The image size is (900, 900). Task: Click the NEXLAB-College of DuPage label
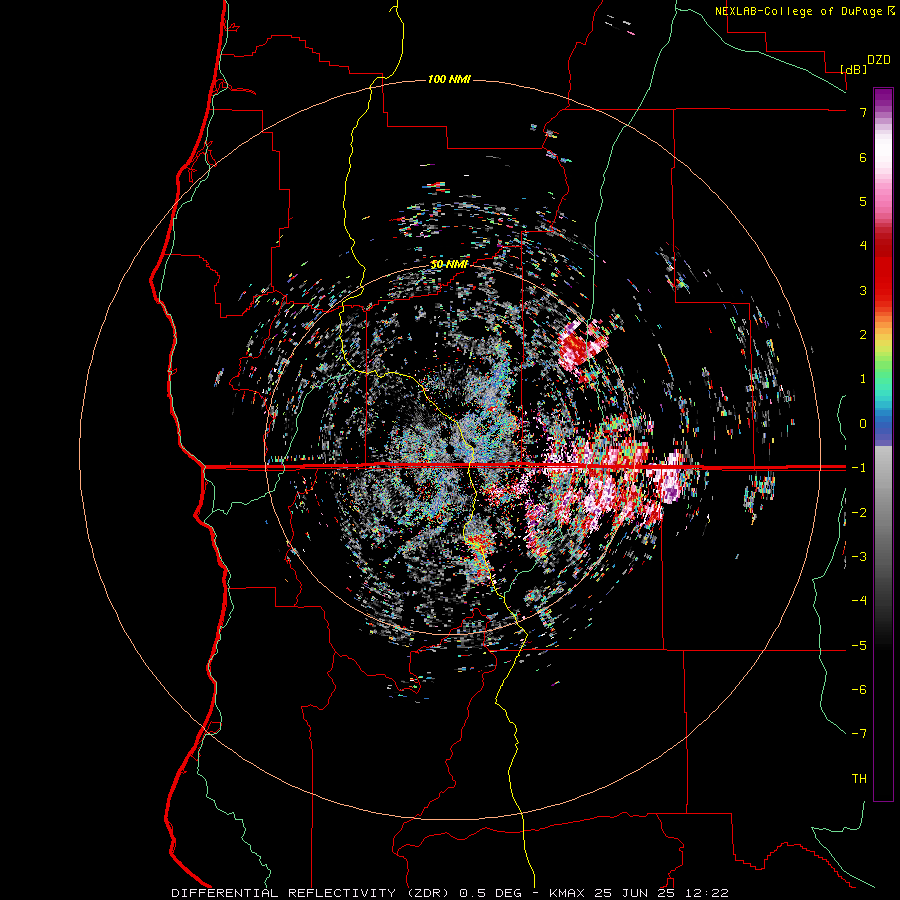click(801, 11)
